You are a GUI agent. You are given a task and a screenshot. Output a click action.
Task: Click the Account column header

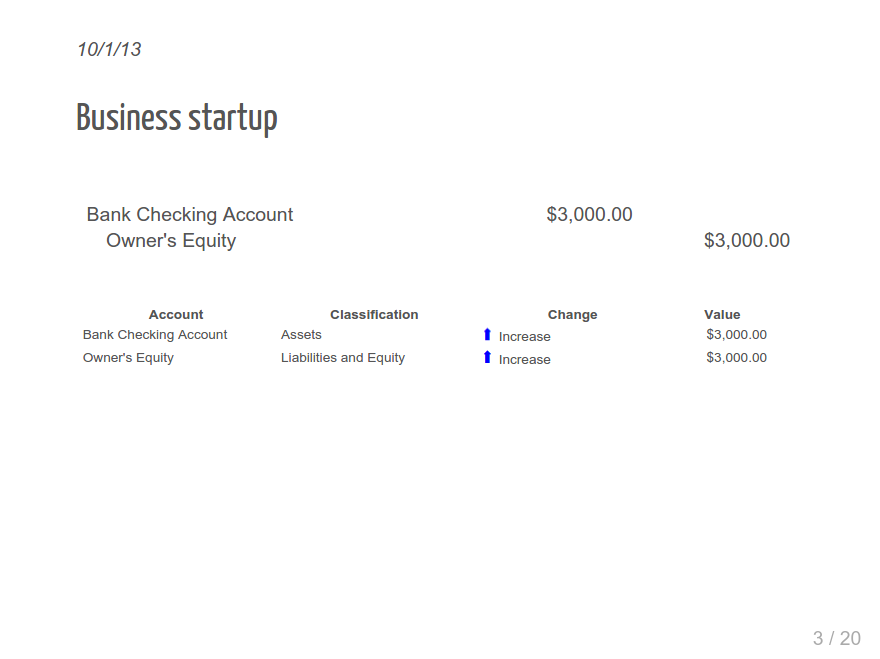(x=176, y=314)
